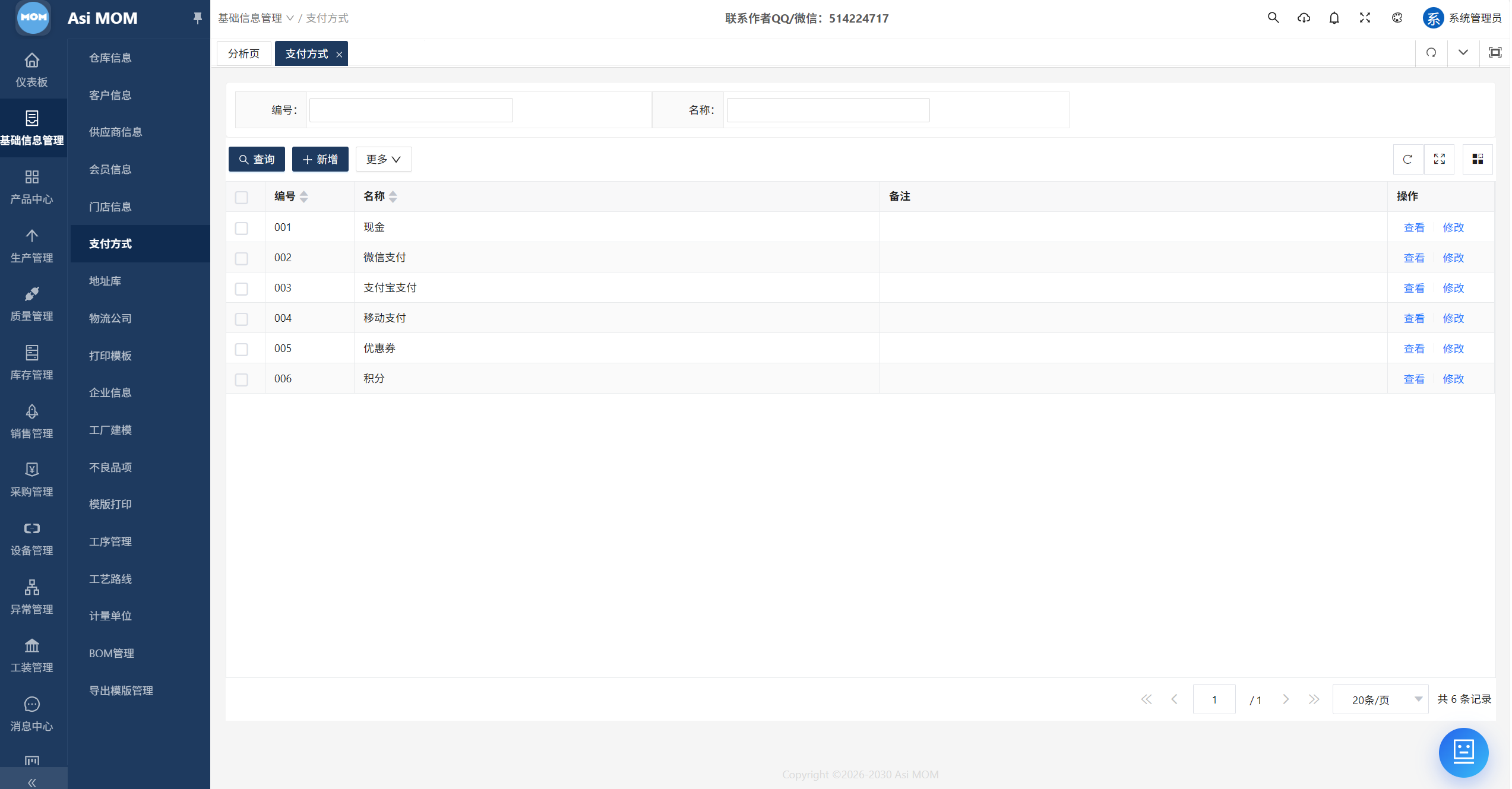Collapse the sidebar with double-arrow icon
The height and width of the screenshot is (789, 1512).
point(32,782)
